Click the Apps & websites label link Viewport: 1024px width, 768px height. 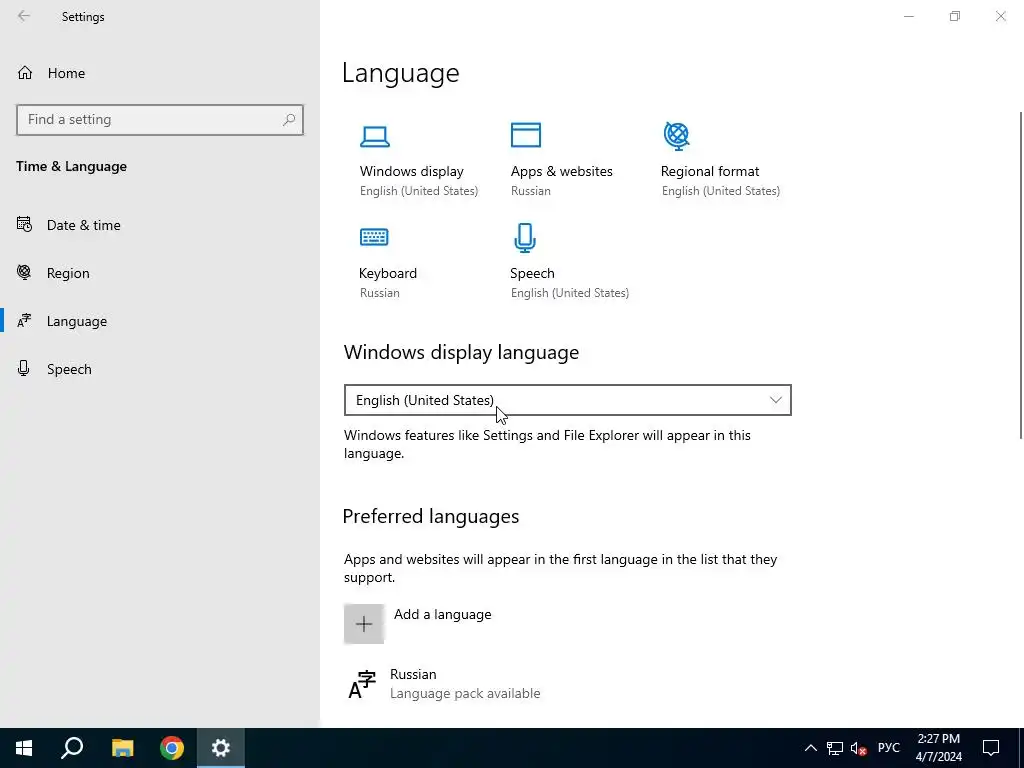(562, 171)
